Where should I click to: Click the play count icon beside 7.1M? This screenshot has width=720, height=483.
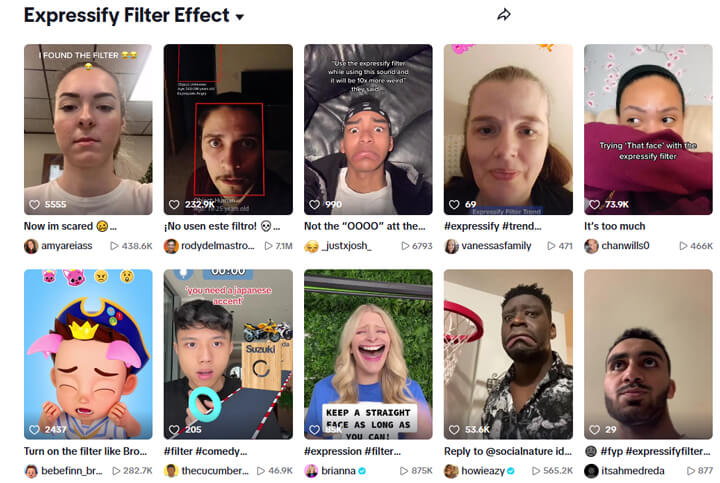click(x=268, y=246)
